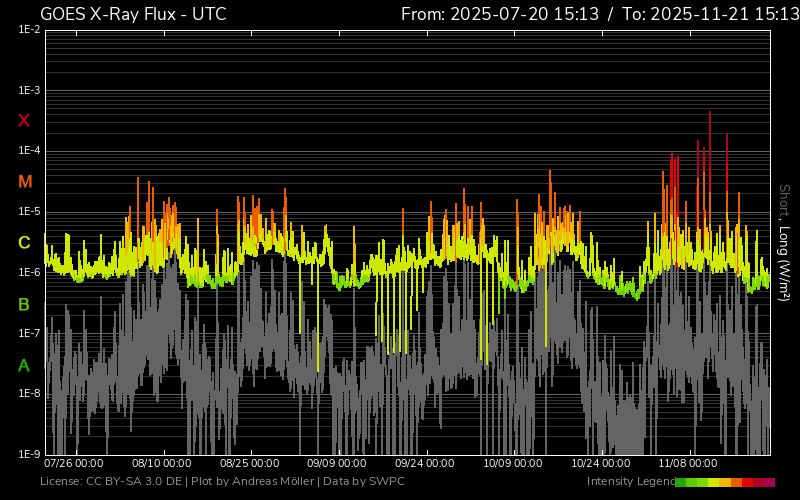Select the 07/26 00:00 time axis marker
Image resolution: width=800 pixels, height=500 pixels.
[x=74, y=464]
